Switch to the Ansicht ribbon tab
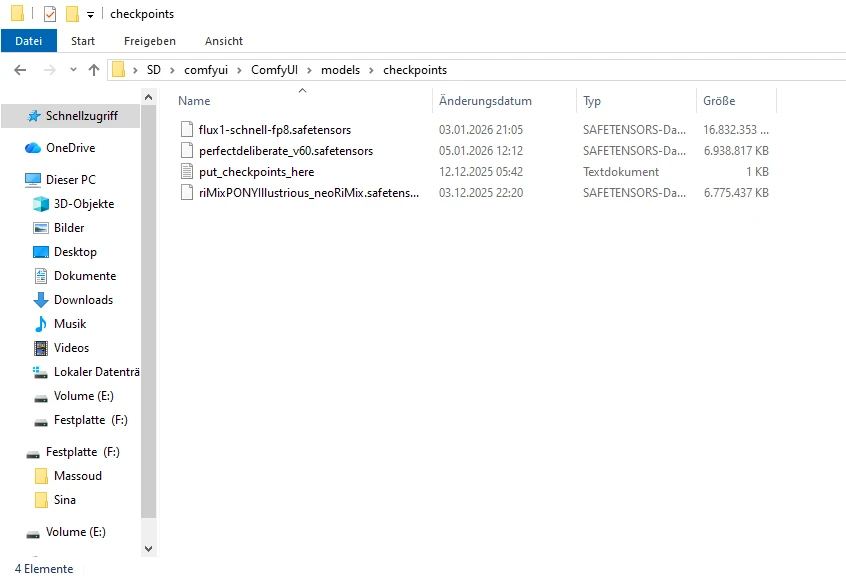 coord(223,41)
